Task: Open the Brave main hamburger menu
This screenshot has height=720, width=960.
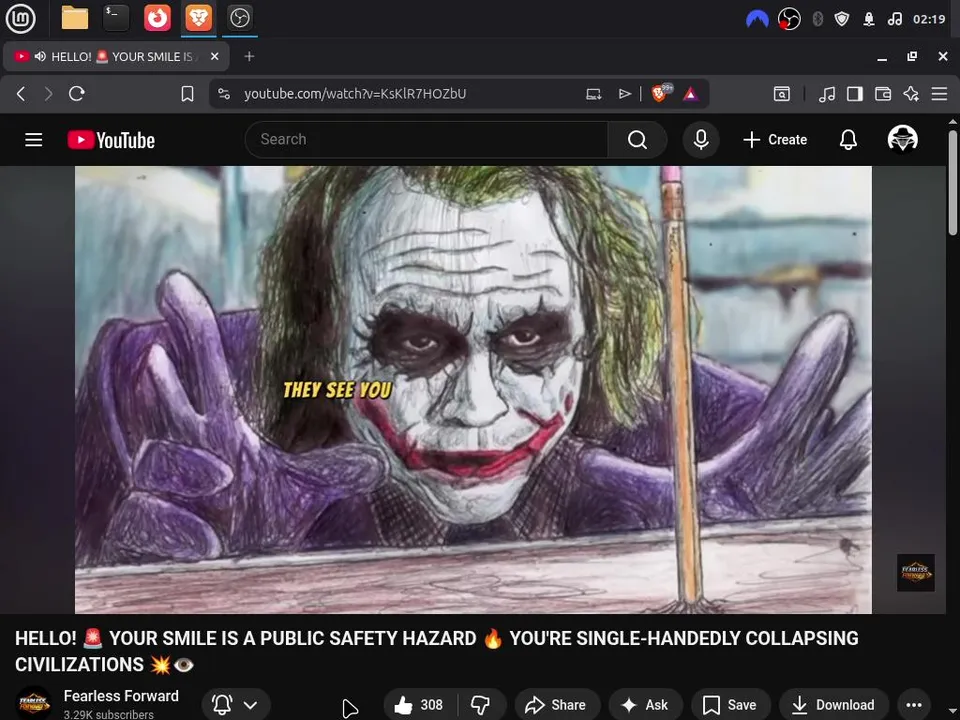Action: (x=939, y=94)
